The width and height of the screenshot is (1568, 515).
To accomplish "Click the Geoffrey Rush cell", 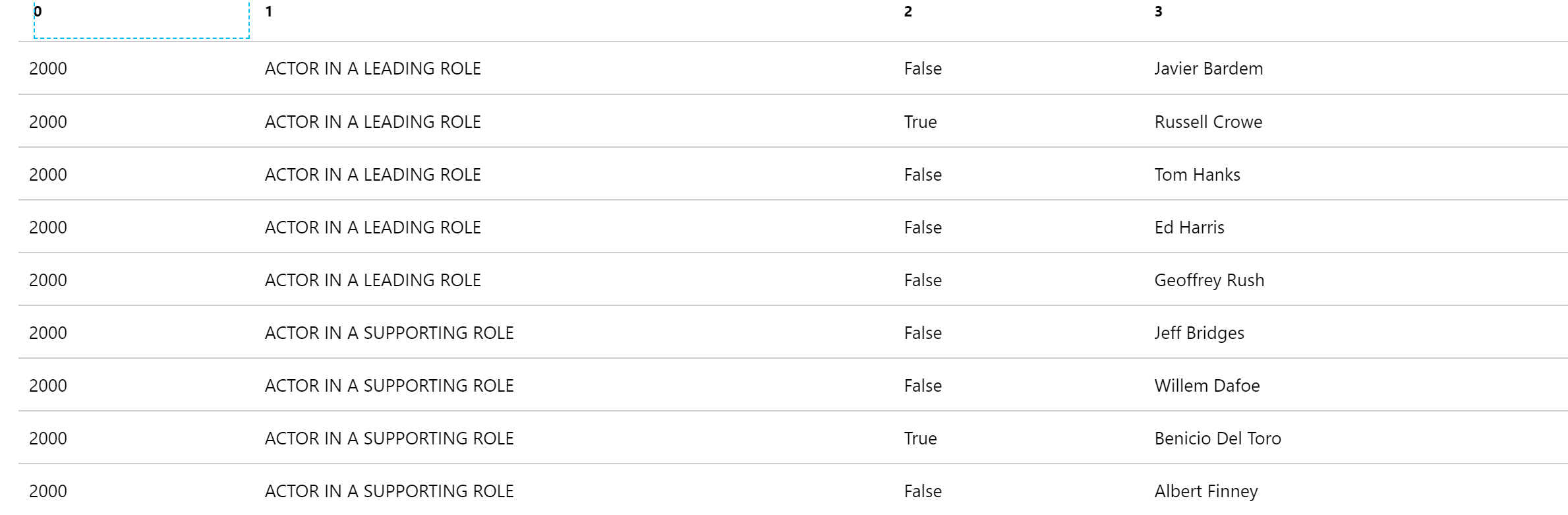I will tap(1209, 280).
